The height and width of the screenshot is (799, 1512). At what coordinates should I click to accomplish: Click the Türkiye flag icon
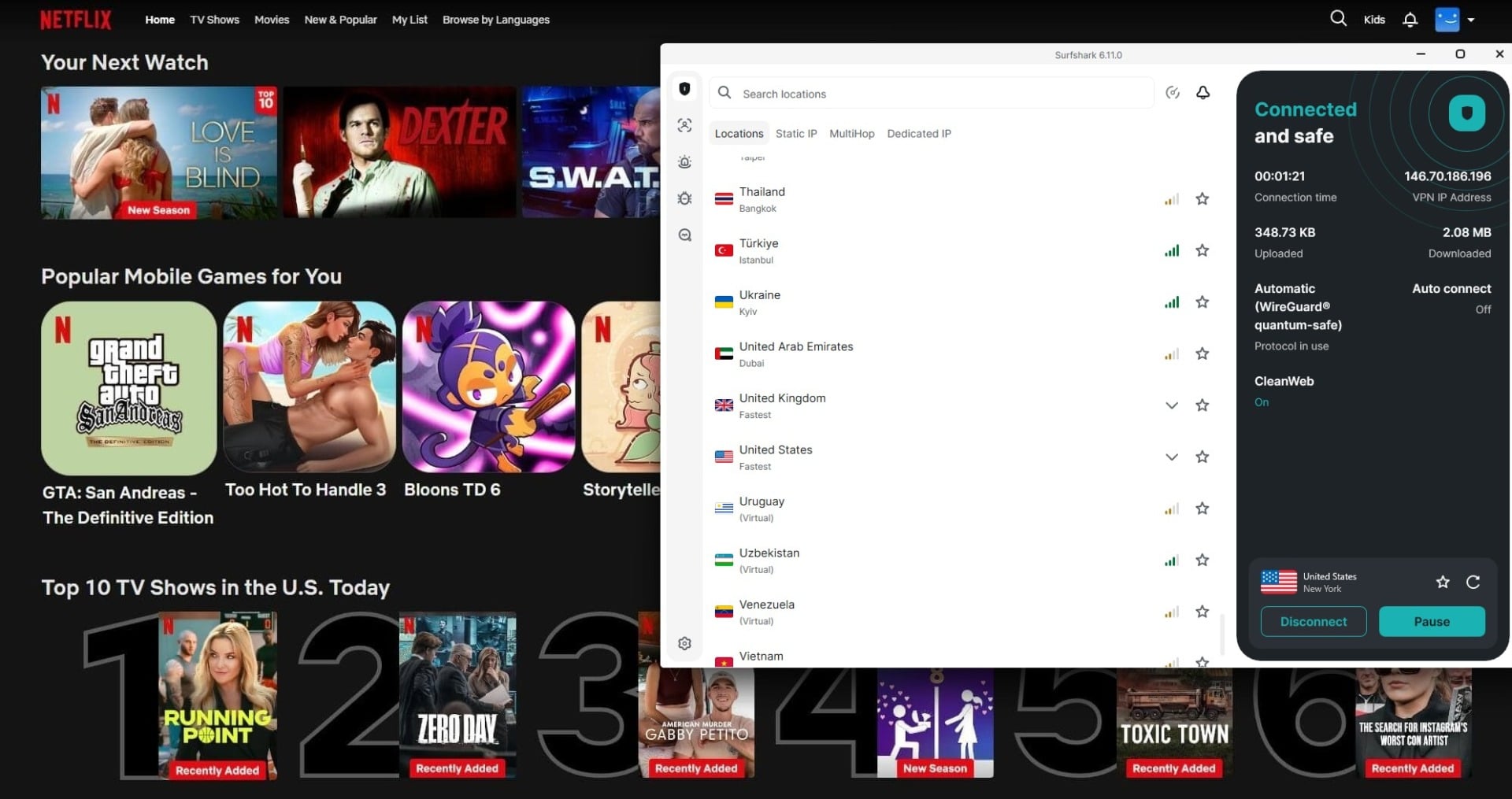pos(724,250)
